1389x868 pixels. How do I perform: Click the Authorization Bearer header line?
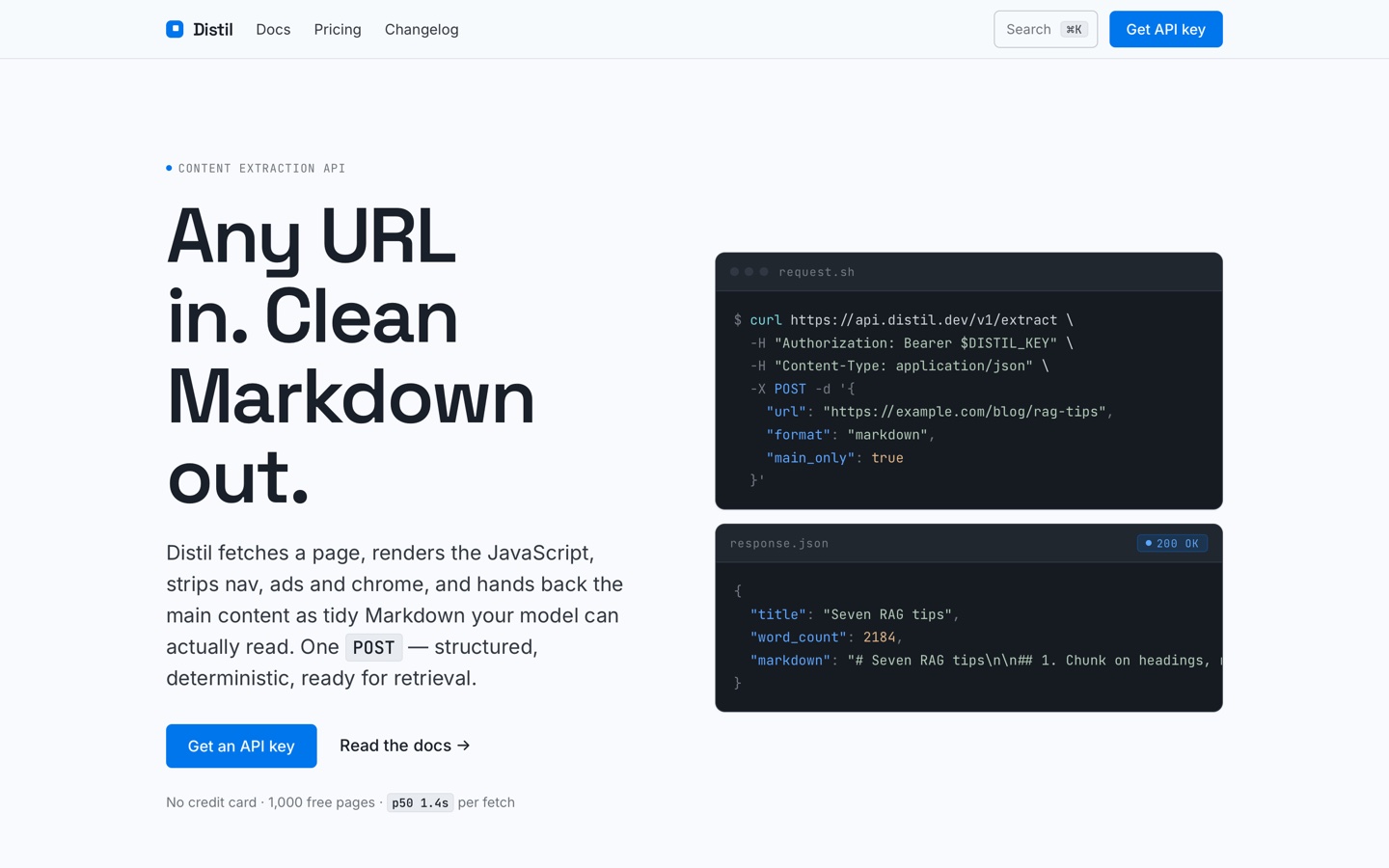click(912, 343)
